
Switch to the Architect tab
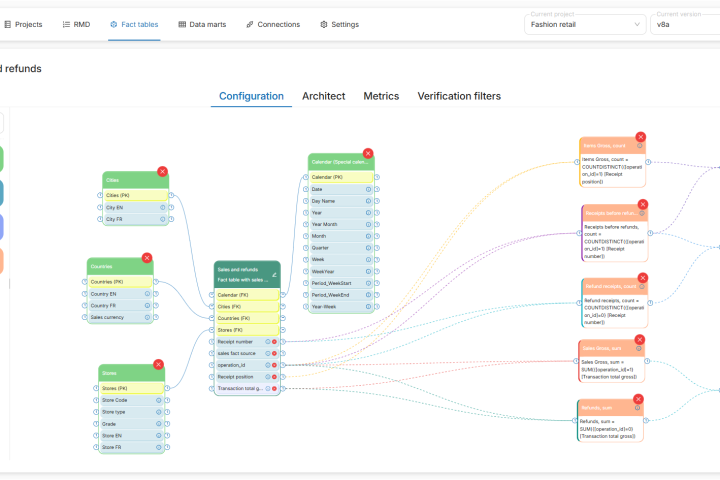[x=323, y=96]
